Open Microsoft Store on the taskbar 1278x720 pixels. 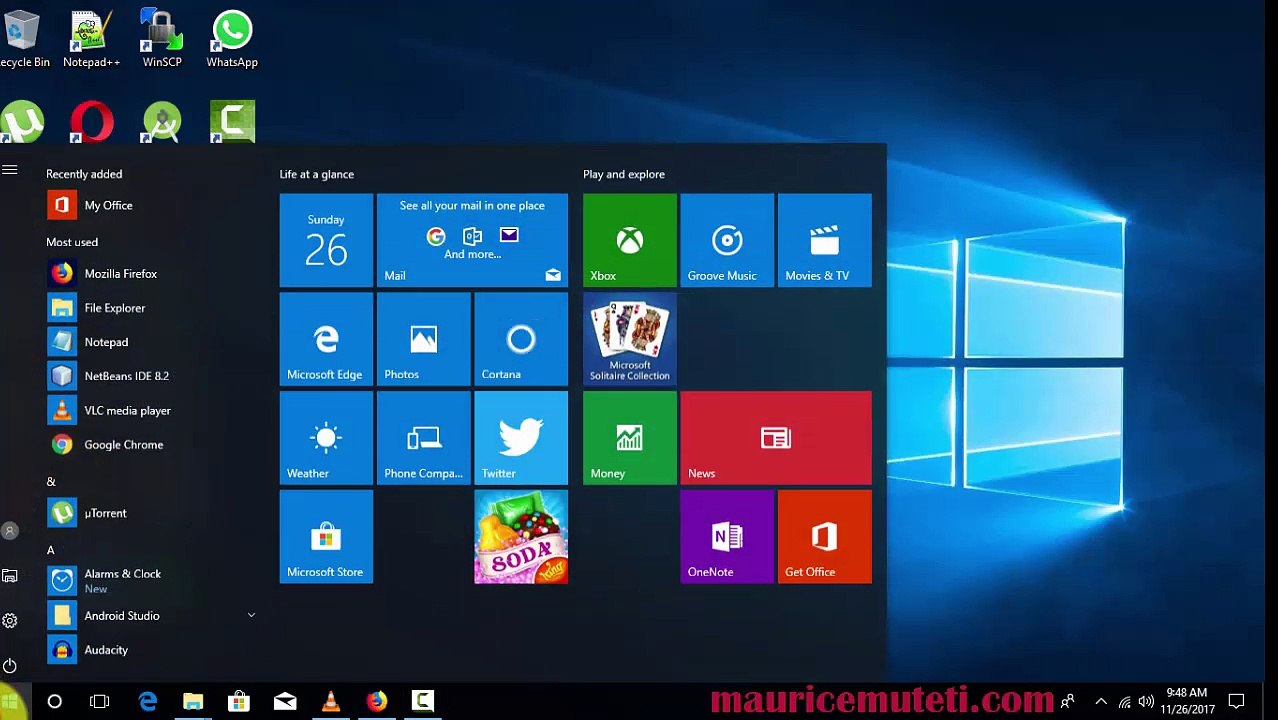[x=239, y=702]
